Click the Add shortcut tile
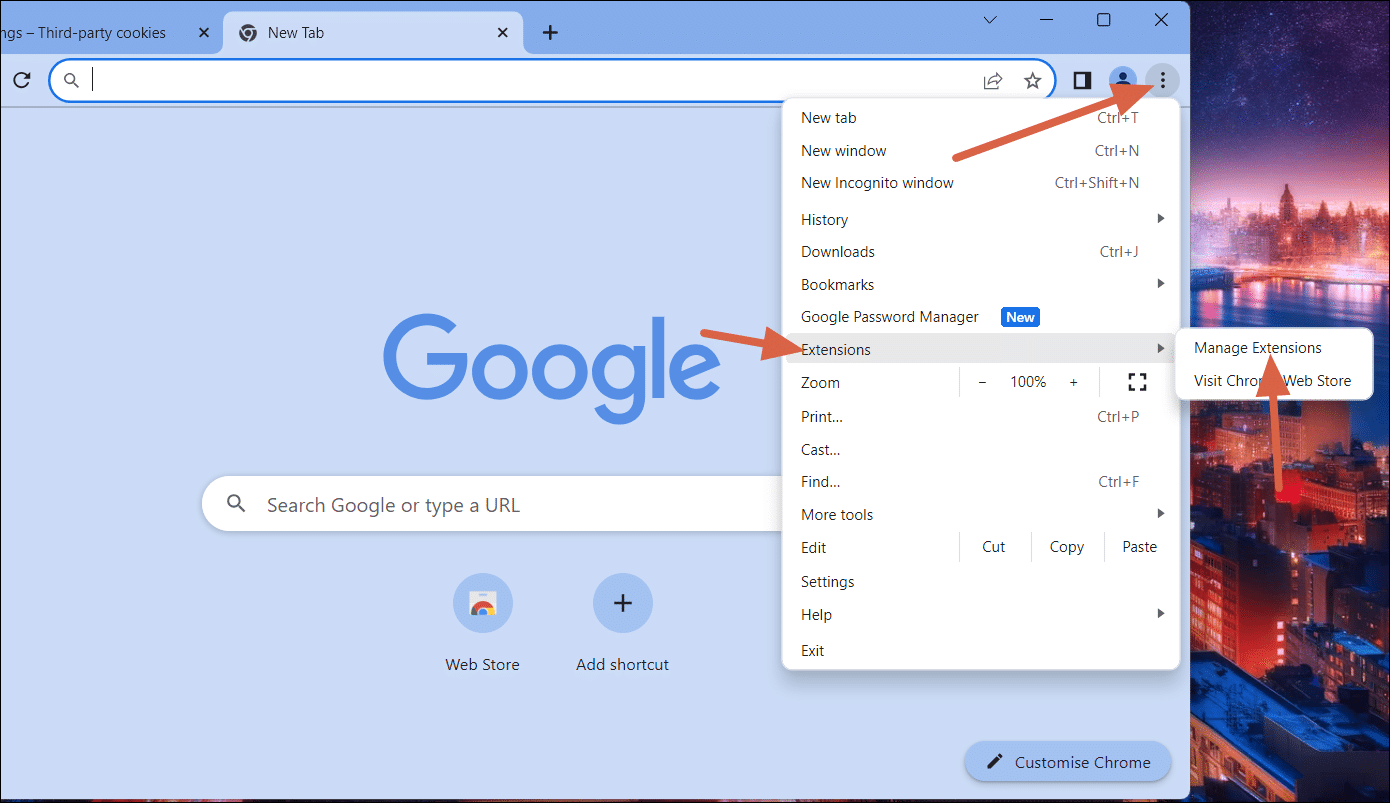Image resolution: width=1390 pixels, height=803 pixels. point(622,603)
